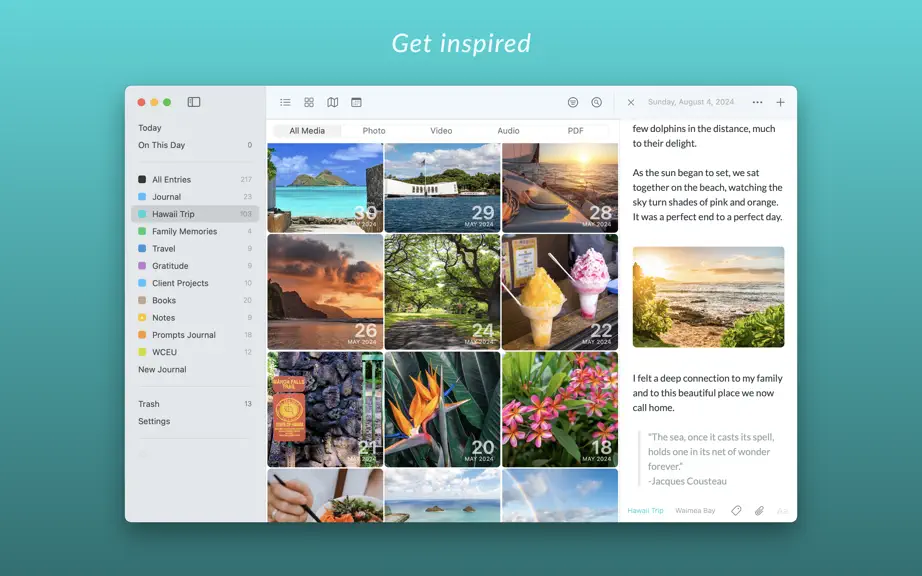Switch to the PDF tab
The image size is (922, 576).
575,130
